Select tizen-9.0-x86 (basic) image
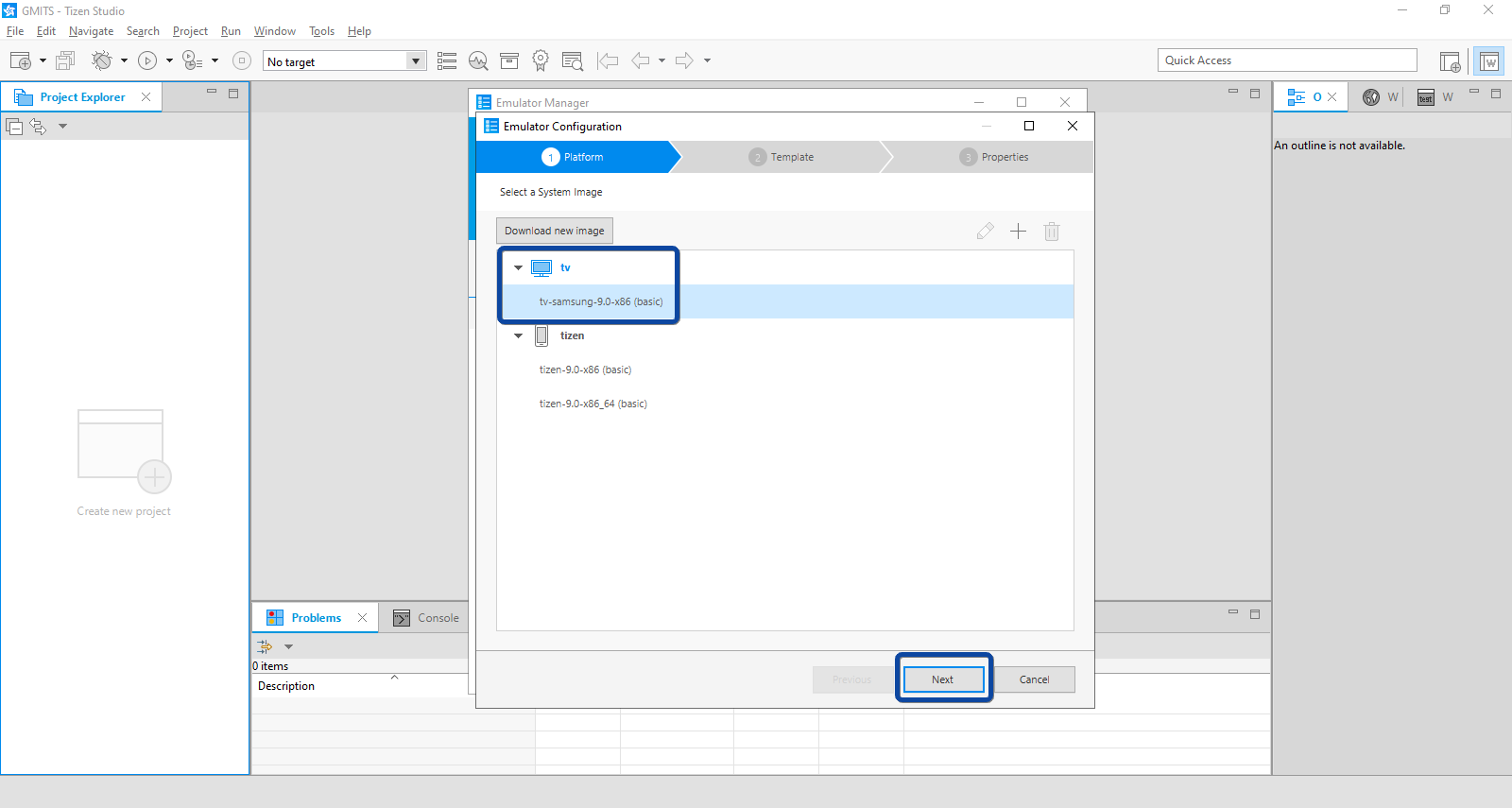This screenshot has height=808, width=1512. 784,370
